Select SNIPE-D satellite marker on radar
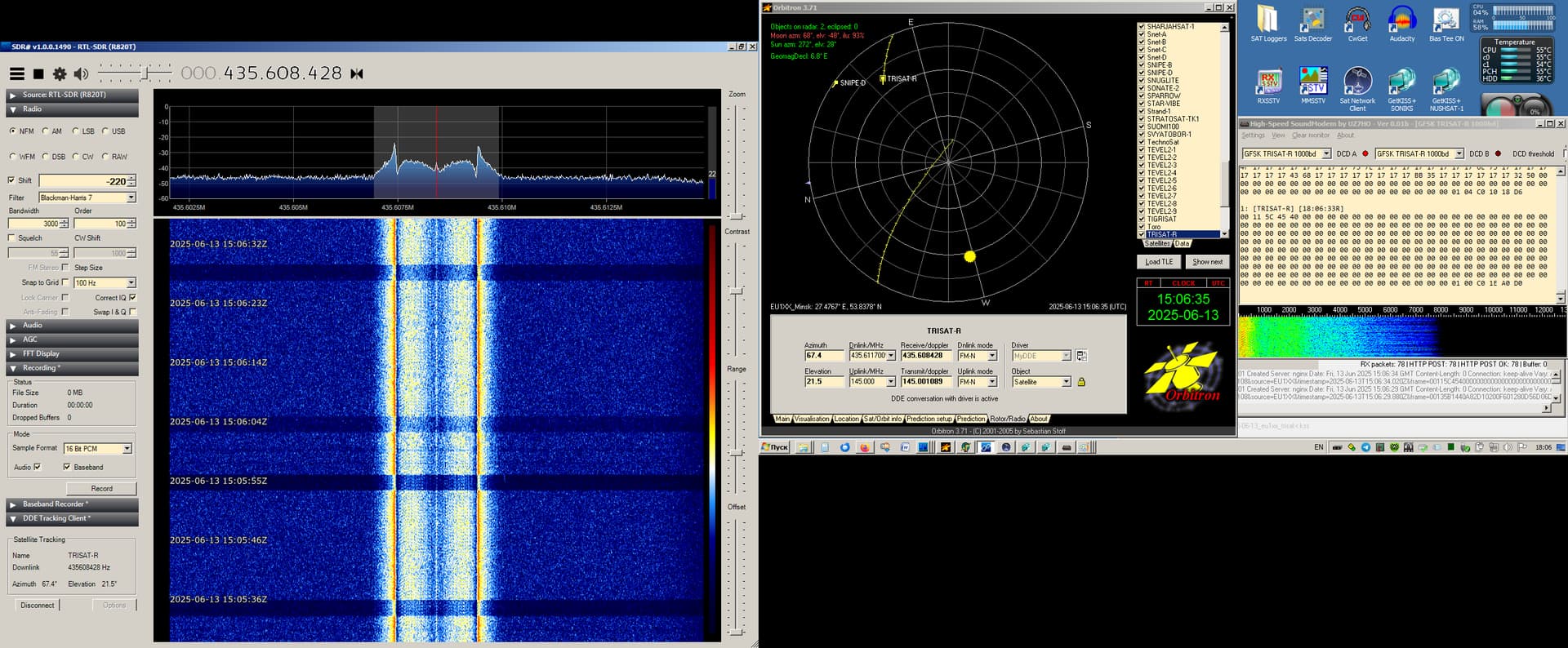The width and height of the screenshot is (1568, 648). [x=835, y=83]
